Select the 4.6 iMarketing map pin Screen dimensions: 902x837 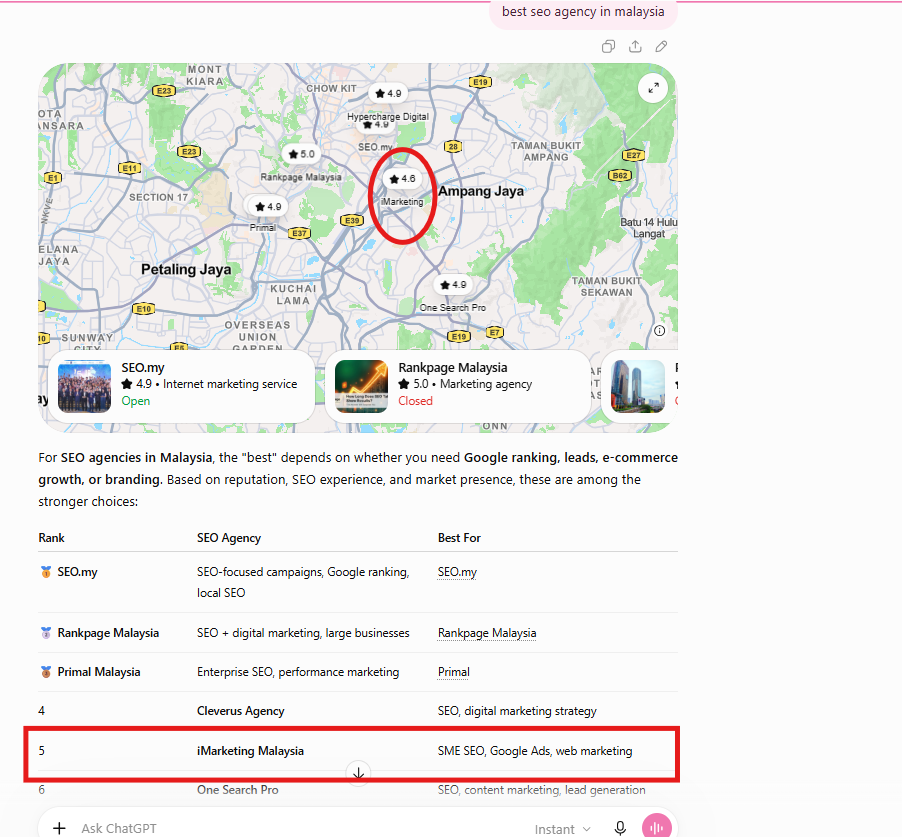click(402, 179)
